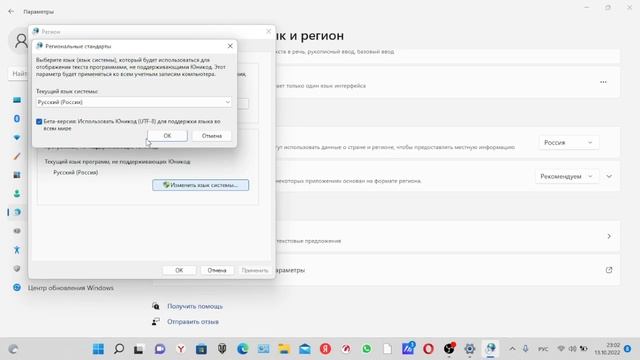Open the System category icon in Settings sidebar
Image resolution: width=640 pixels, height=360 pixels.
click(17, 100)
